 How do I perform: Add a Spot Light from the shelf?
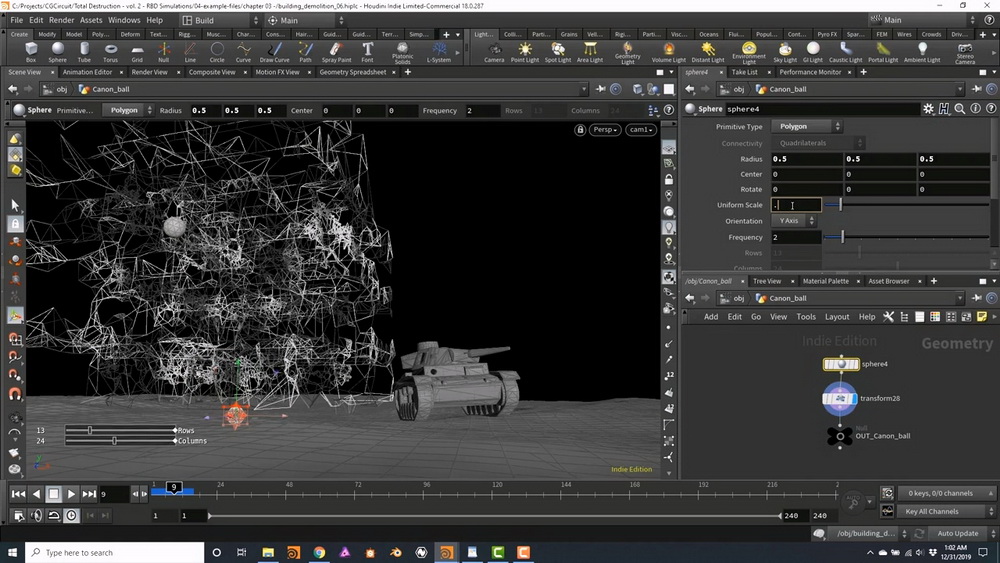tap(558, 52)
